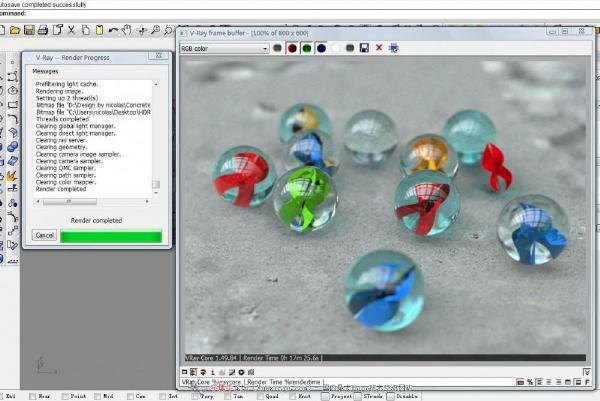
Task: Select the blue boolean union spheres tool
Action: (13, 147)
